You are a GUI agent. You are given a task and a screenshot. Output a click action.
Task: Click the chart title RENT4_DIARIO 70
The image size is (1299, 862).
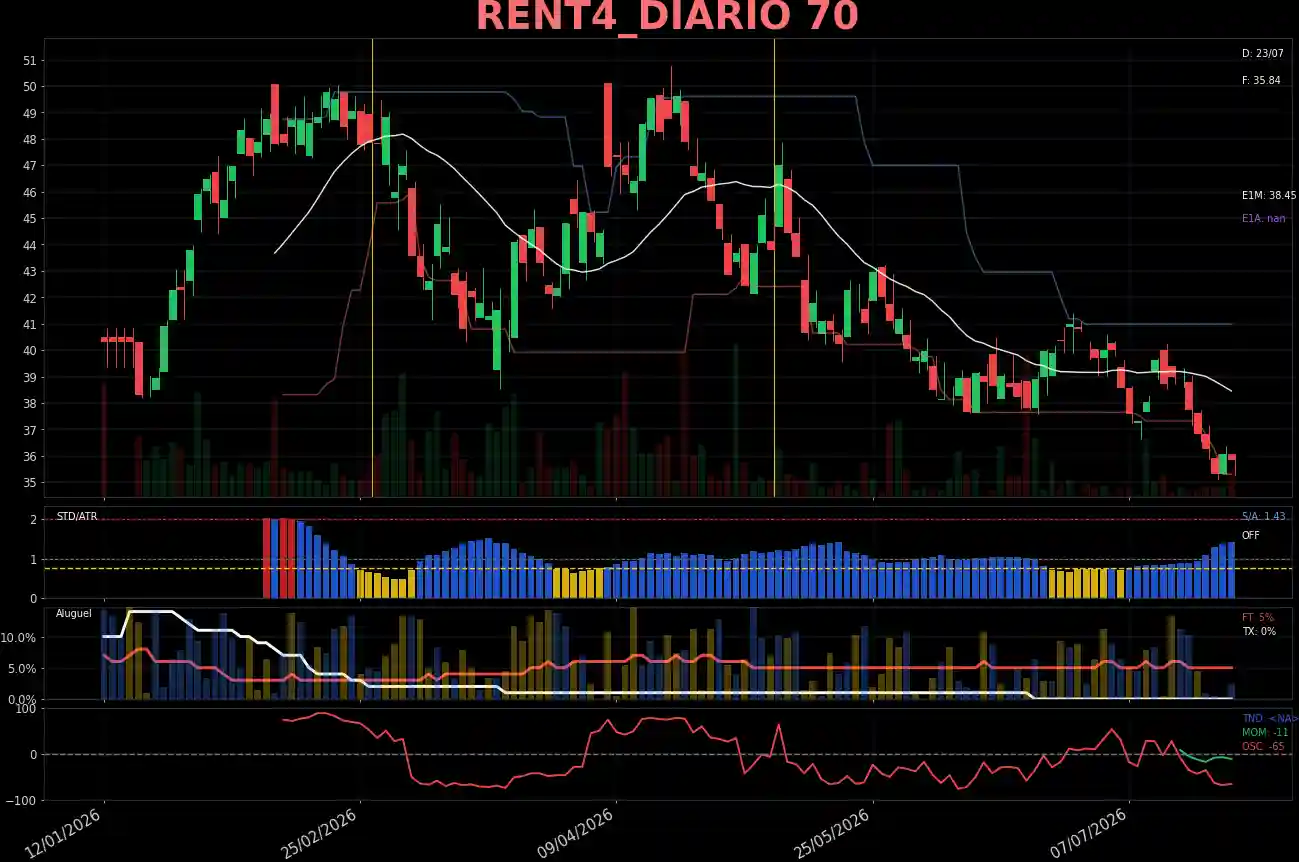click(x=667, y=18)
